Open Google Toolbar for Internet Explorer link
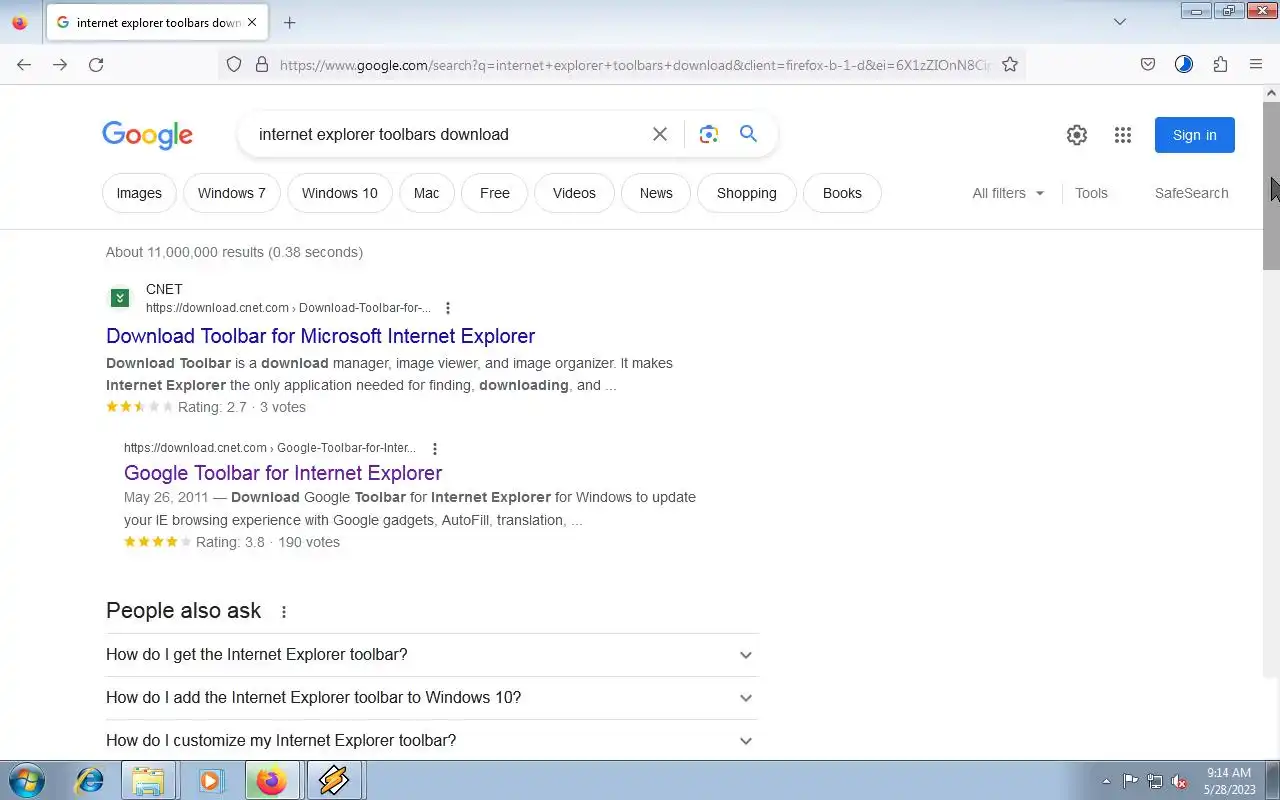 pos(283,473)
